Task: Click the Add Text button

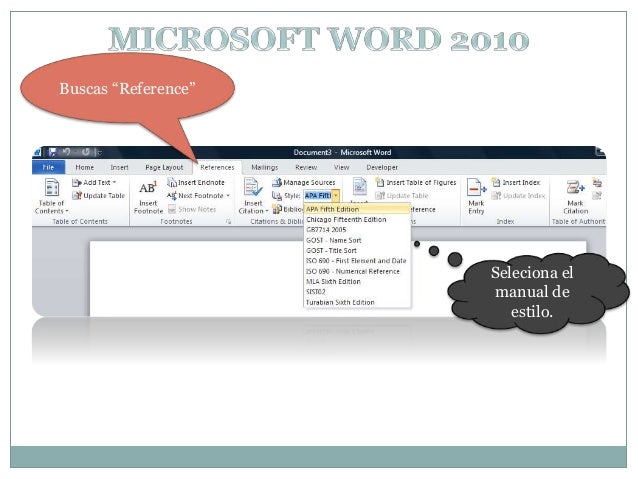Action: click(x=94, y=183)
